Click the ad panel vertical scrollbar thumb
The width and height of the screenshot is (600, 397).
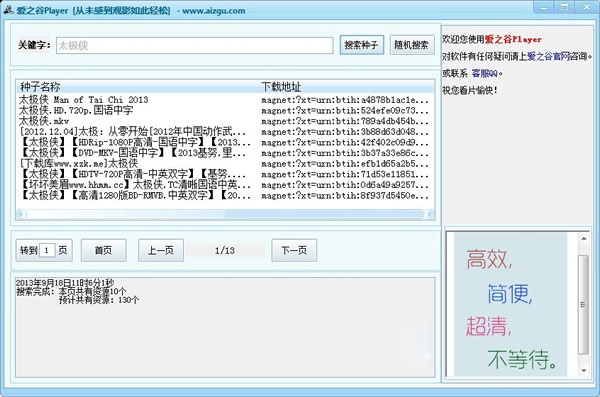584,305
